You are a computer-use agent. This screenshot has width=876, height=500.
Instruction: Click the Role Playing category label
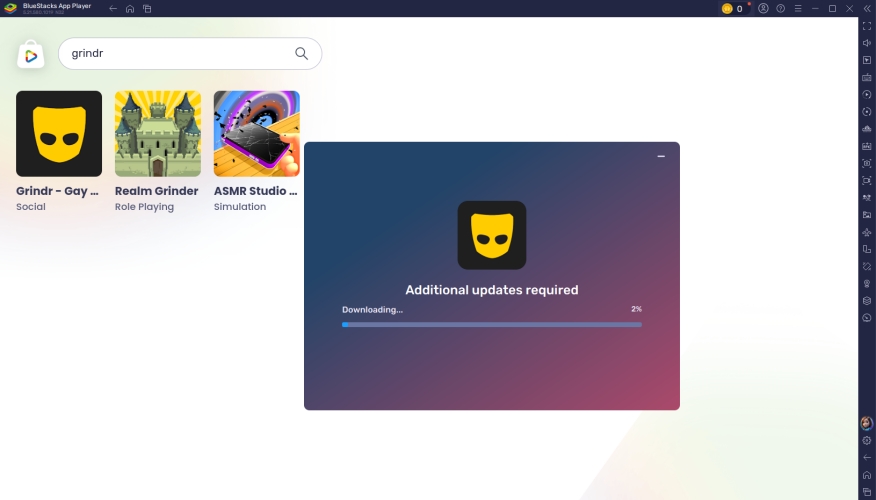click(x=144, y=207)
